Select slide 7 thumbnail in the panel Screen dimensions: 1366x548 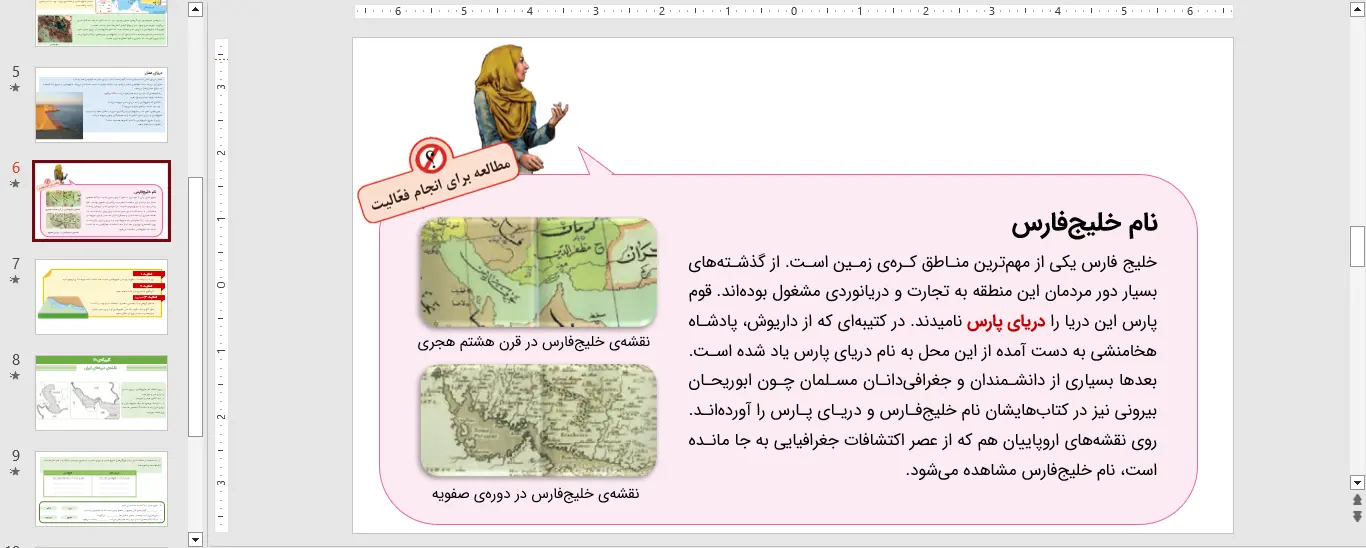(x=101, y=297)
